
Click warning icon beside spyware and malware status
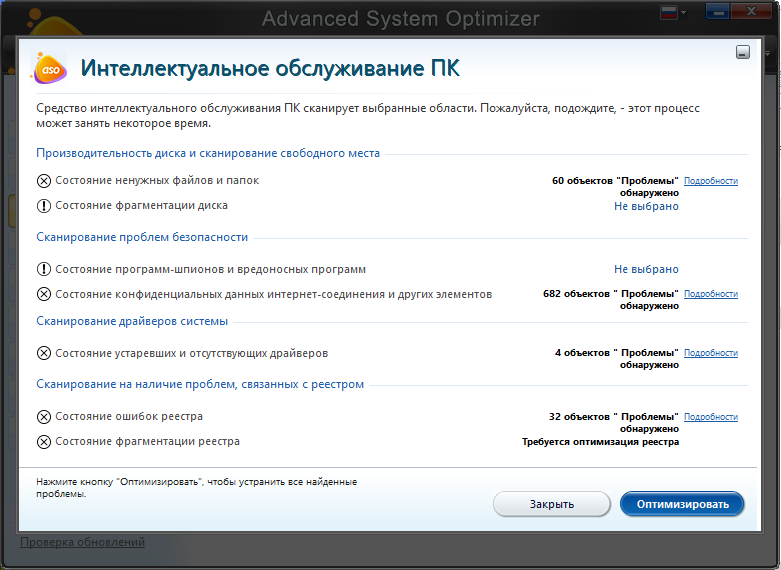44,270
